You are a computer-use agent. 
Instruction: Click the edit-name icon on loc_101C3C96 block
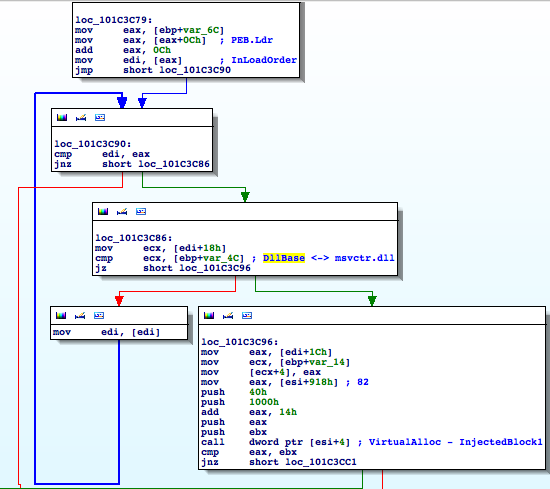pyautogui.click(x=228, y=316)
